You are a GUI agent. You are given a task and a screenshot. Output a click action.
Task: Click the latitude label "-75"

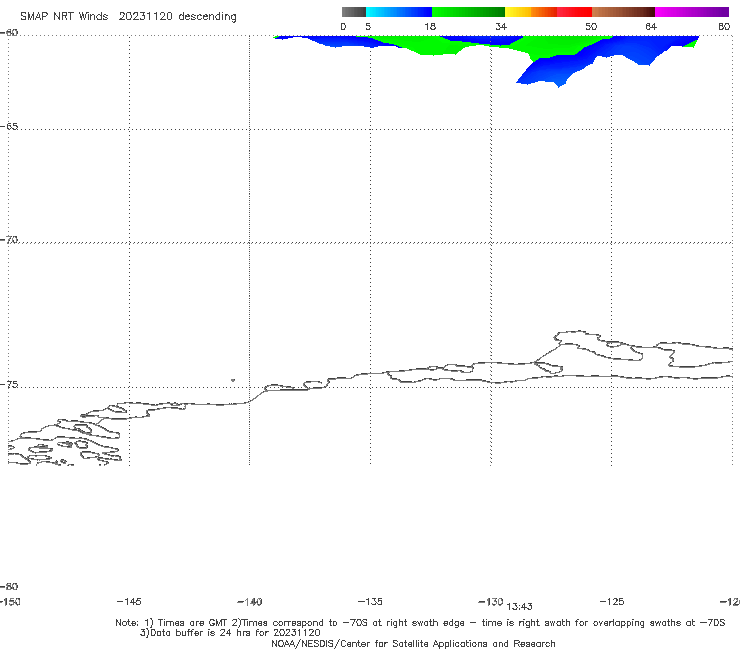(x=9, y=384)
